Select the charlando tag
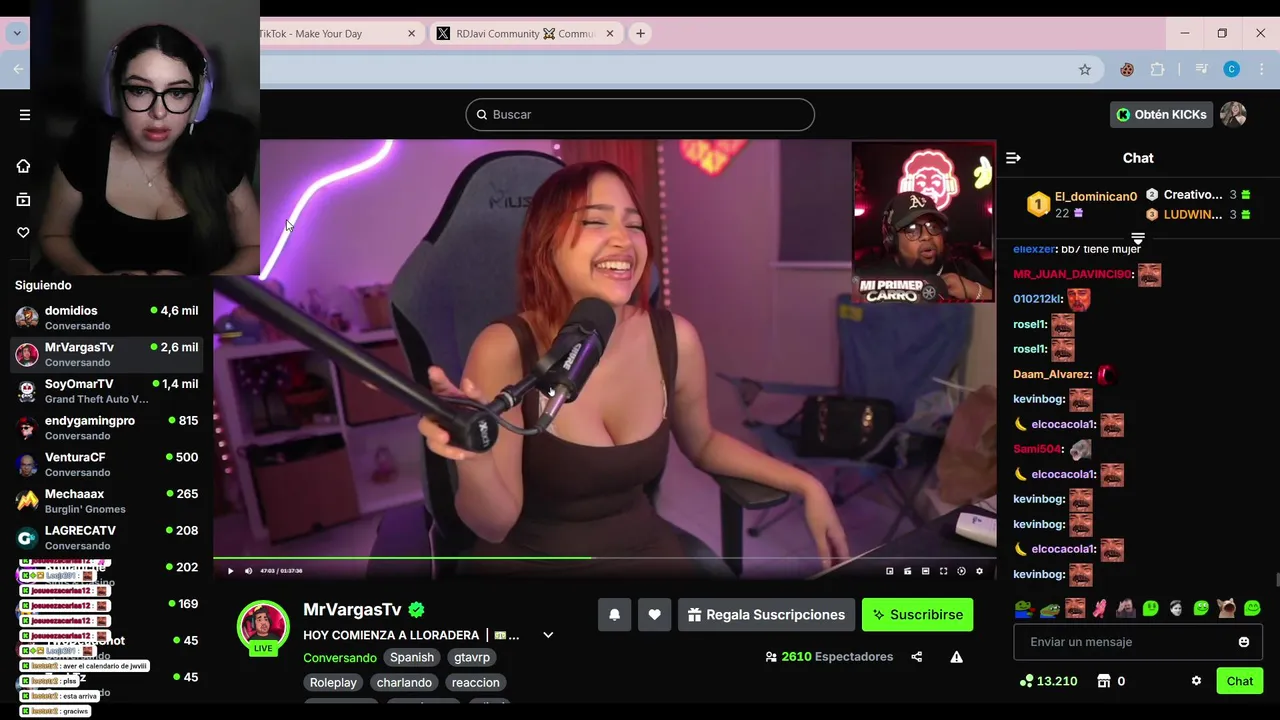The image size is (1280, 720). (404, 682)
